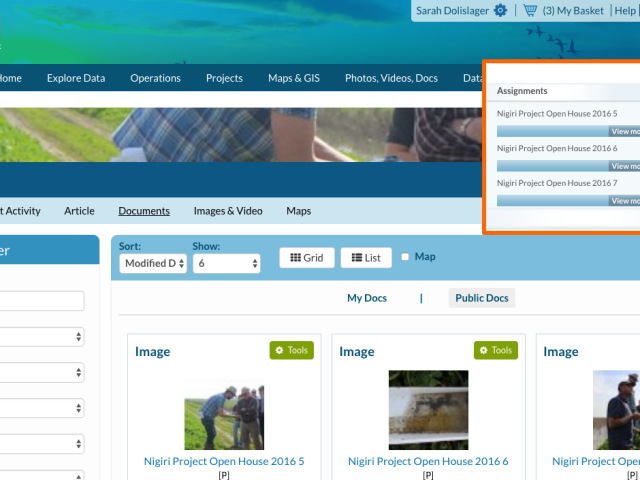
Task: Open first filter dropdown in sidebar
Action: tap(42, 337)
